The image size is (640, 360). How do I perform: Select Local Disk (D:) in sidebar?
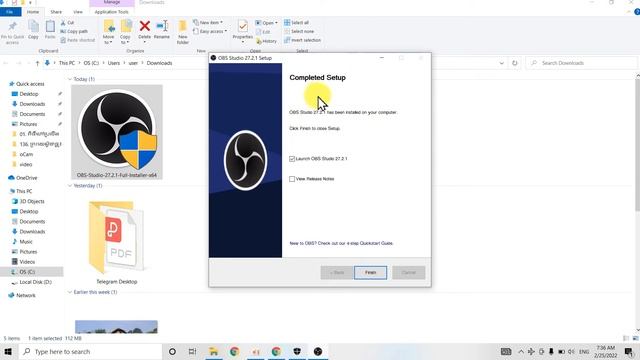tap(35, 282)
